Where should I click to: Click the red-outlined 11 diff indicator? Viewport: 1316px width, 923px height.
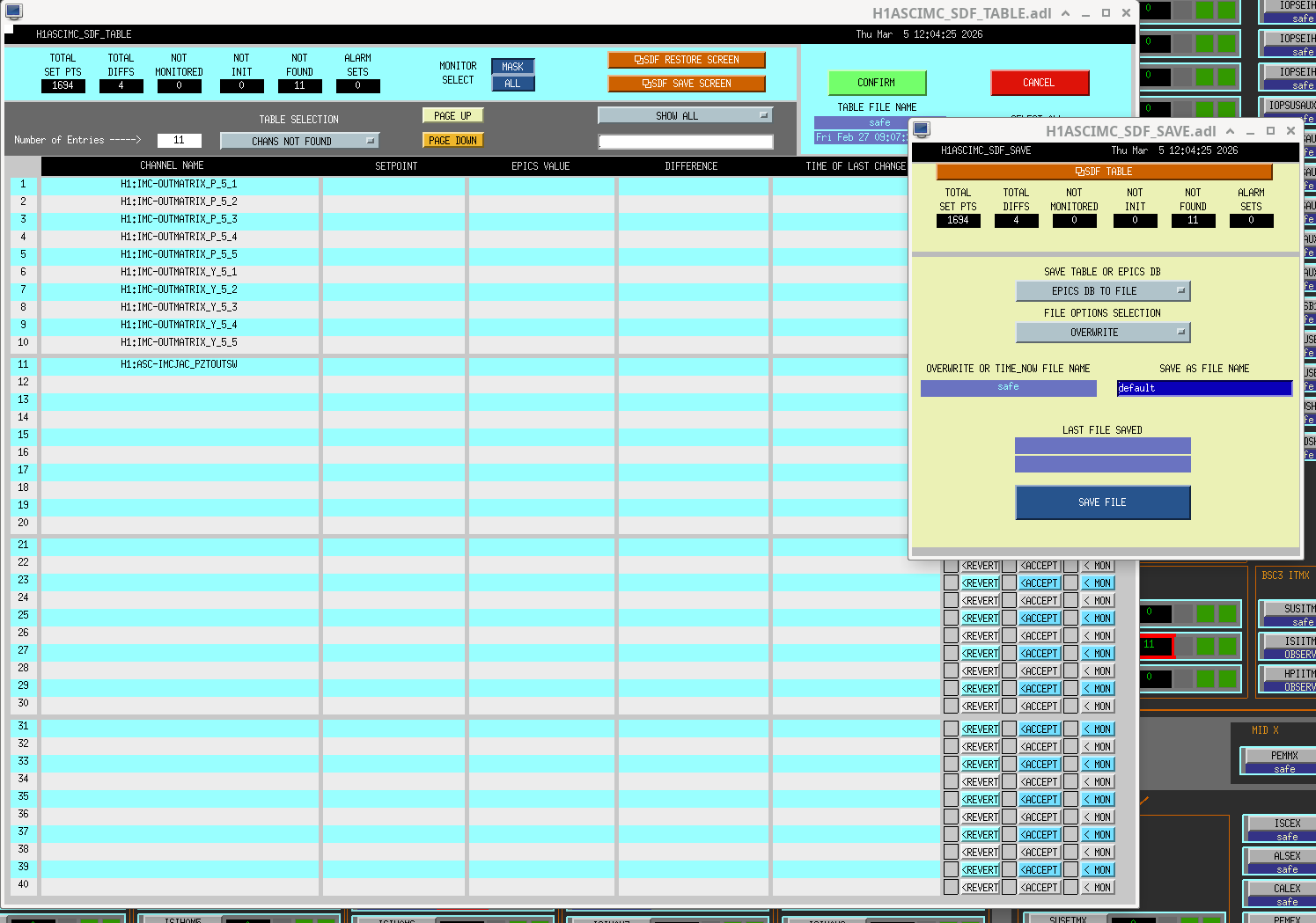pyautogui.click(x=1156, y=646)
